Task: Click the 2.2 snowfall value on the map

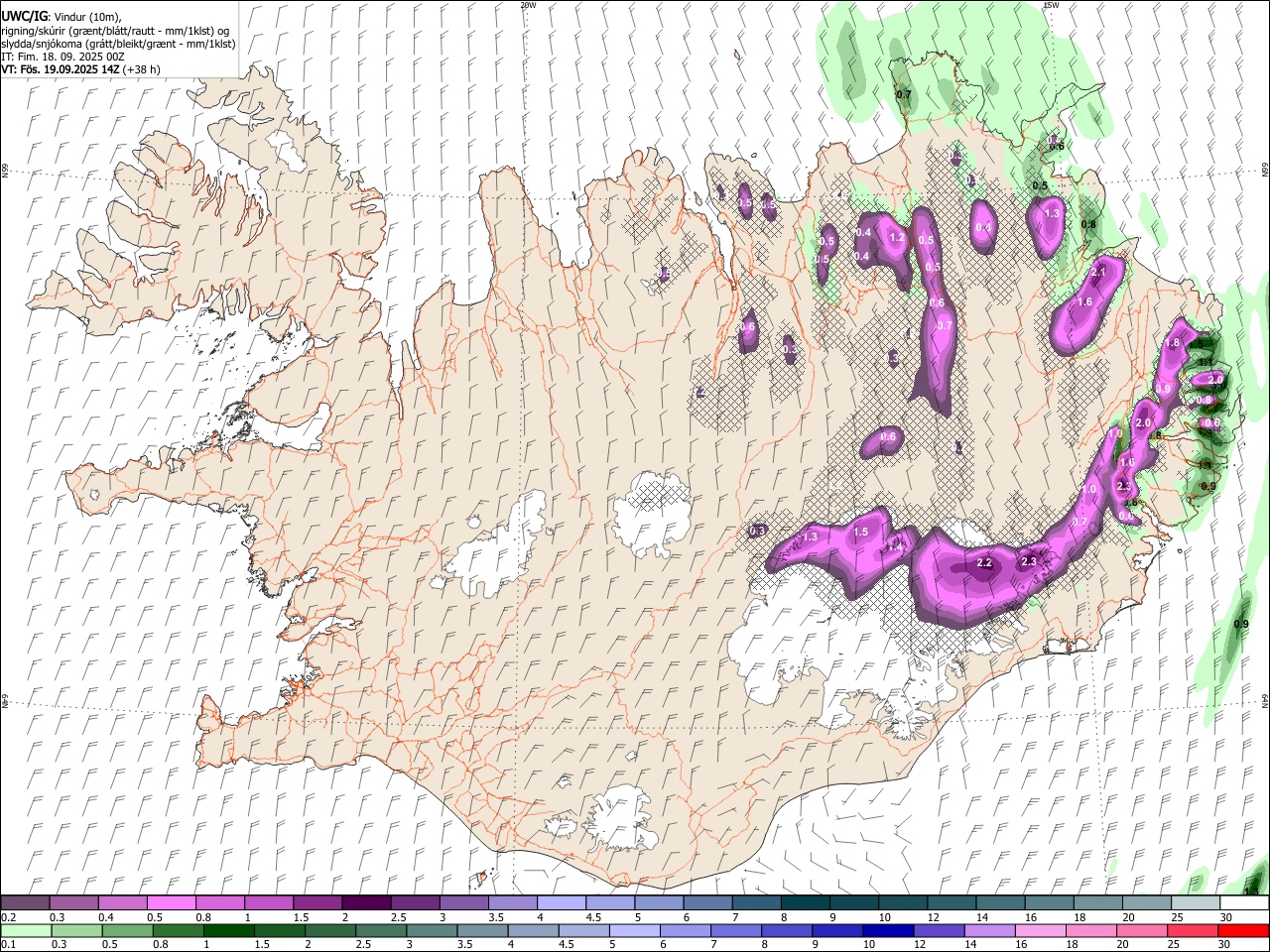Action: 984,562
